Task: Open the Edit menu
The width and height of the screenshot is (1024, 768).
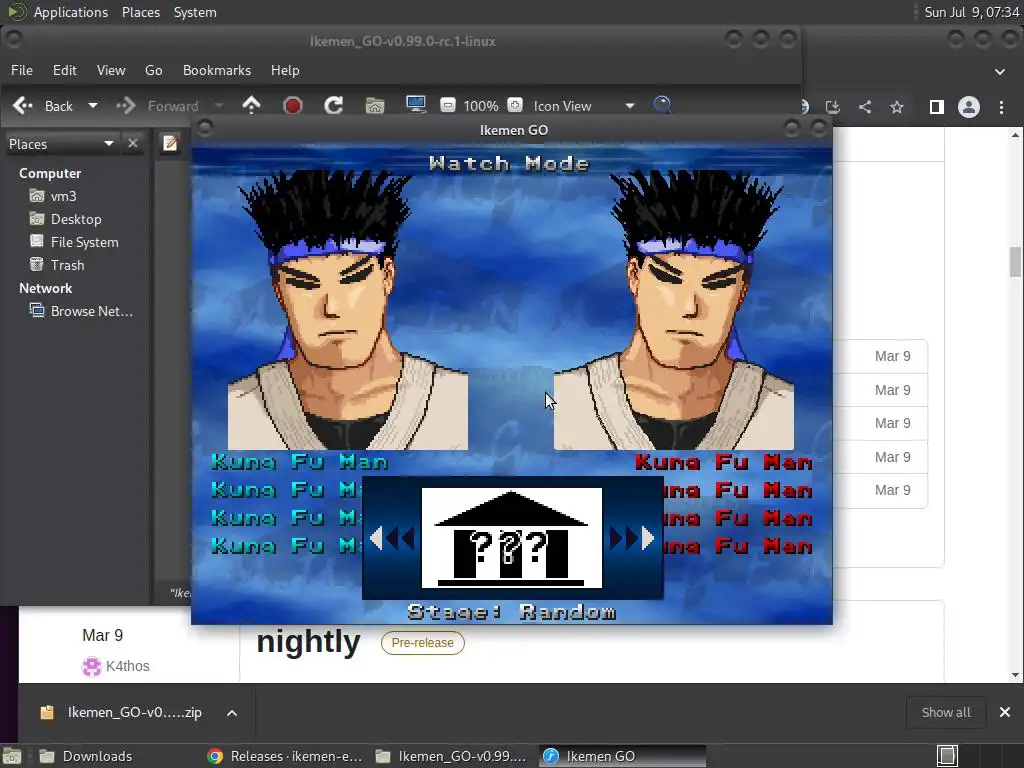Action: (65, 70)
